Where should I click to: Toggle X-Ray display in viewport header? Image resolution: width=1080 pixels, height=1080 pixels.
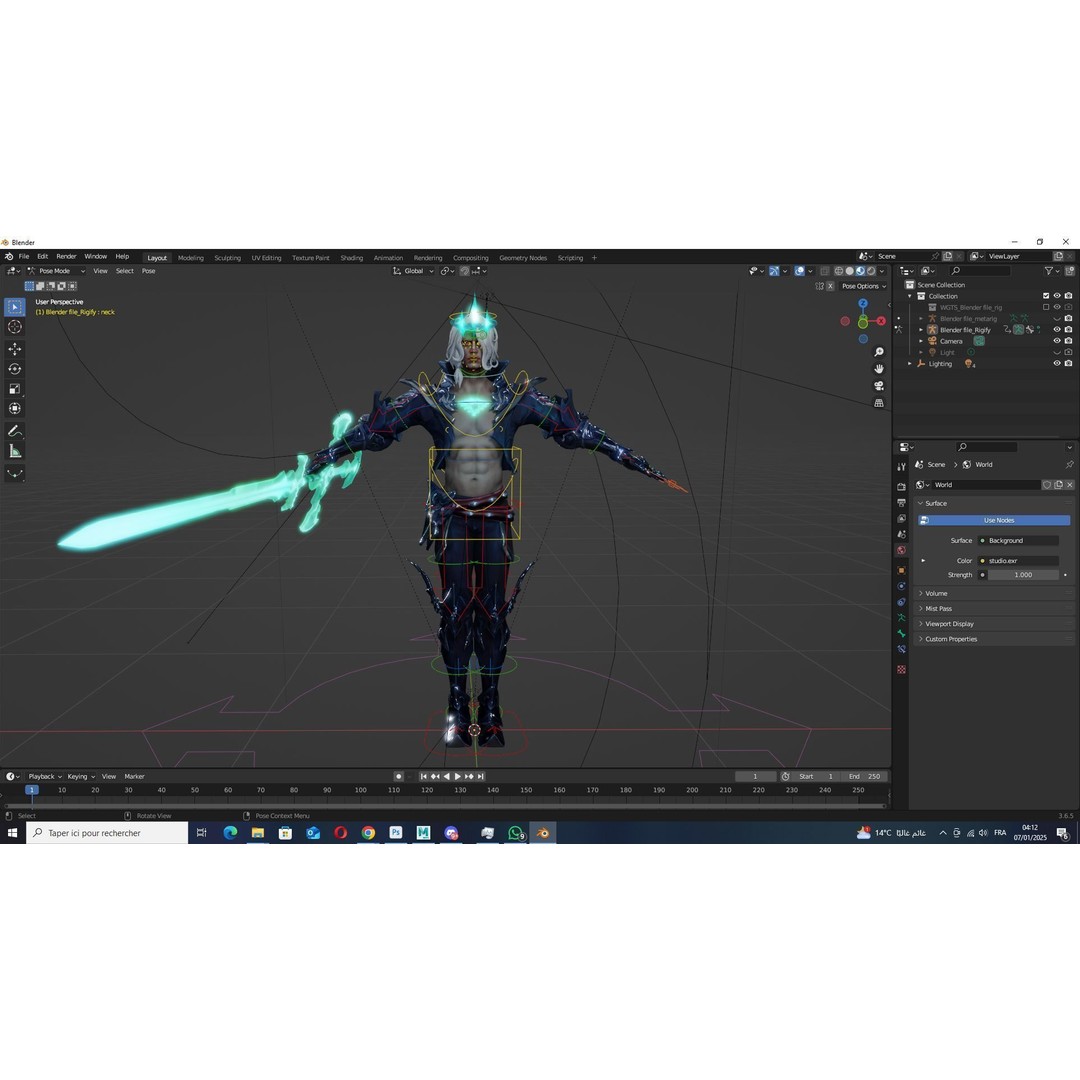(x=825, y=271)
